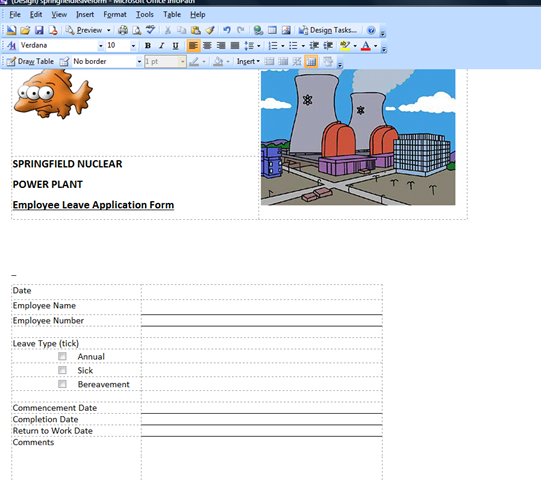This screenshot has width=541, height=480.
Task: Click the Print icon
Action: click(123, 30)
